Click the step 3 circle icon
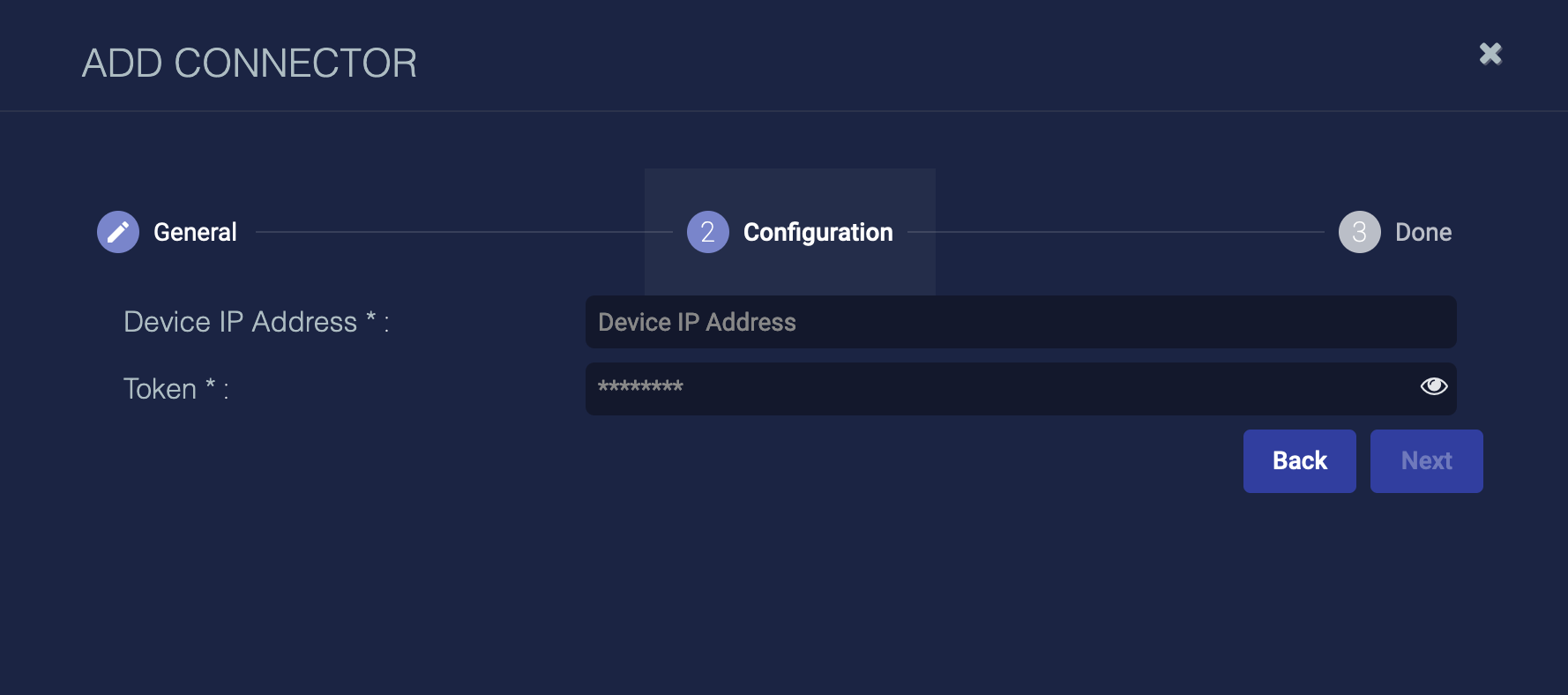1568x695 pixels. [x=1359, y=232]
